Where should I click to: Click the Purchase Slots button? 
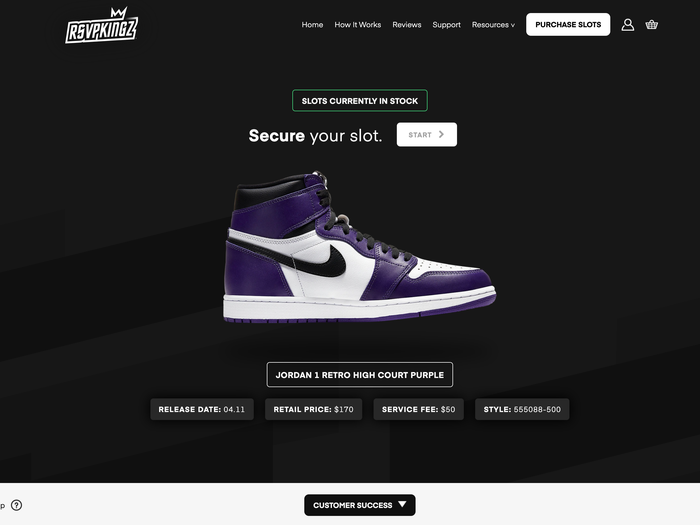pos(568,25)
